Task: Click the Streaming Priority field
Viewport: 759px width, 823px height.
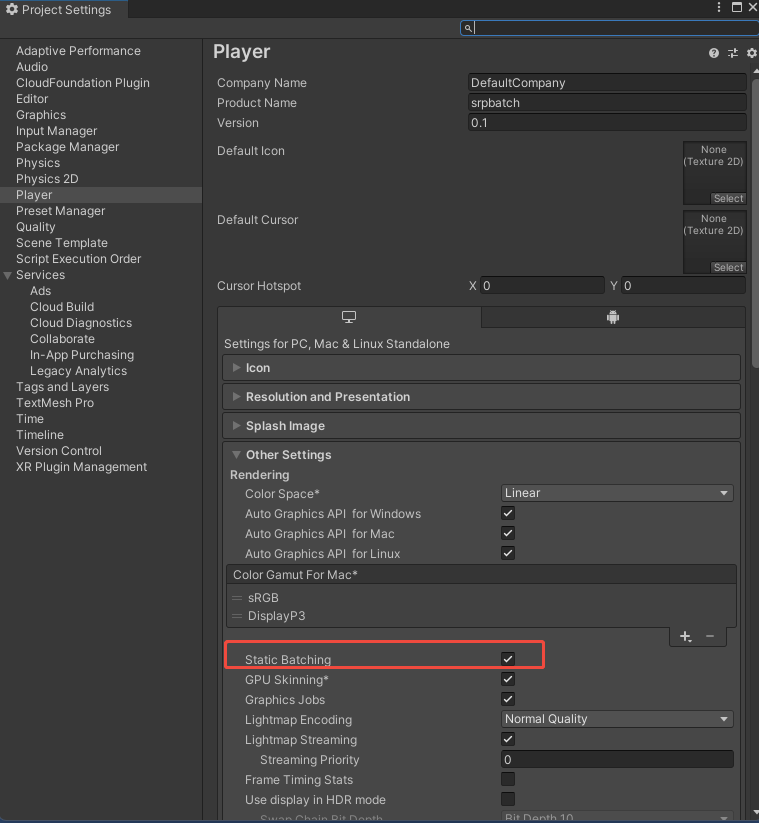Action: [x=617, y=759]
